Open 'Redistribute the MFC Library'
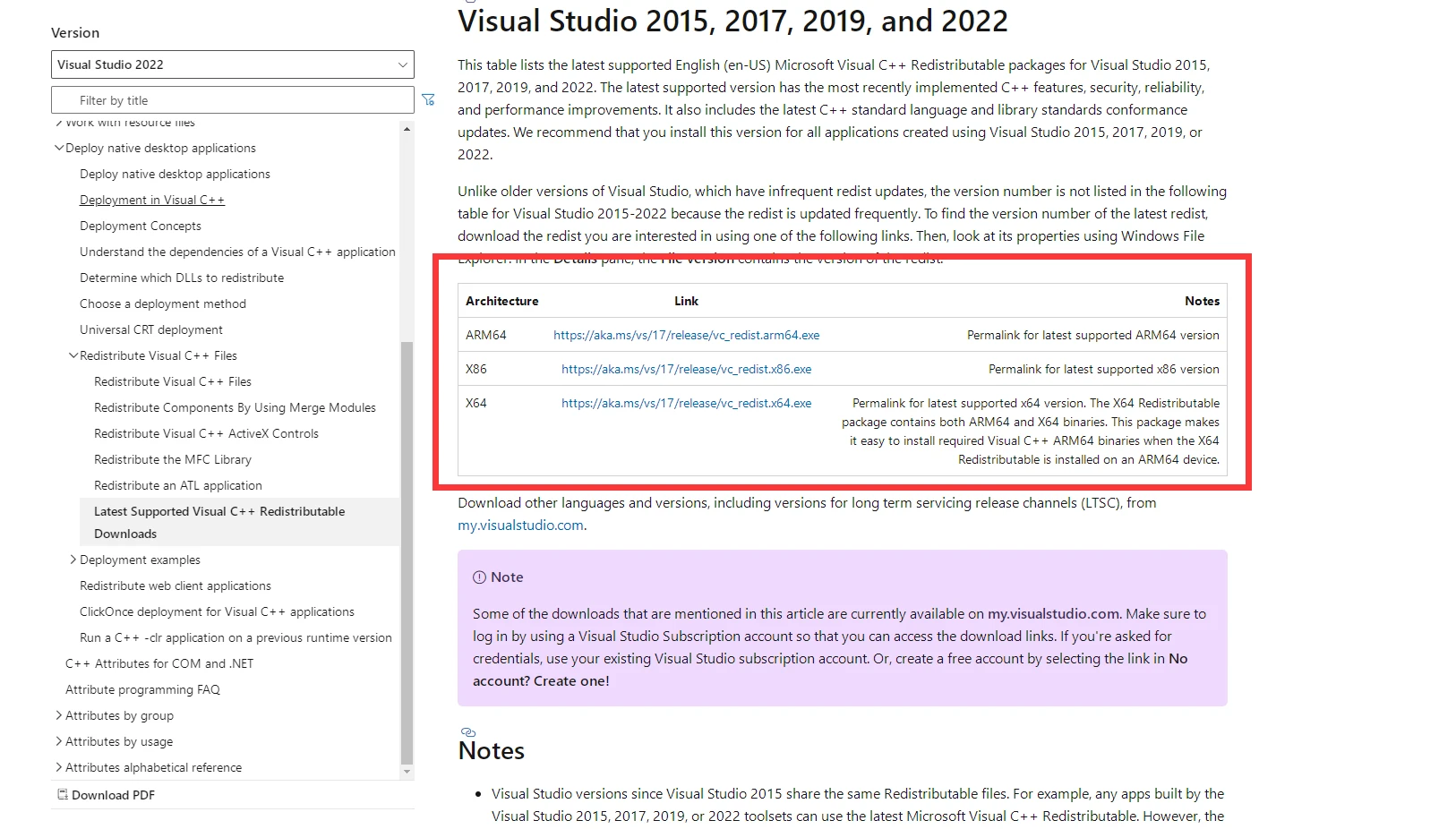This screenshot has height=829, width=1456. coord(173,459)
